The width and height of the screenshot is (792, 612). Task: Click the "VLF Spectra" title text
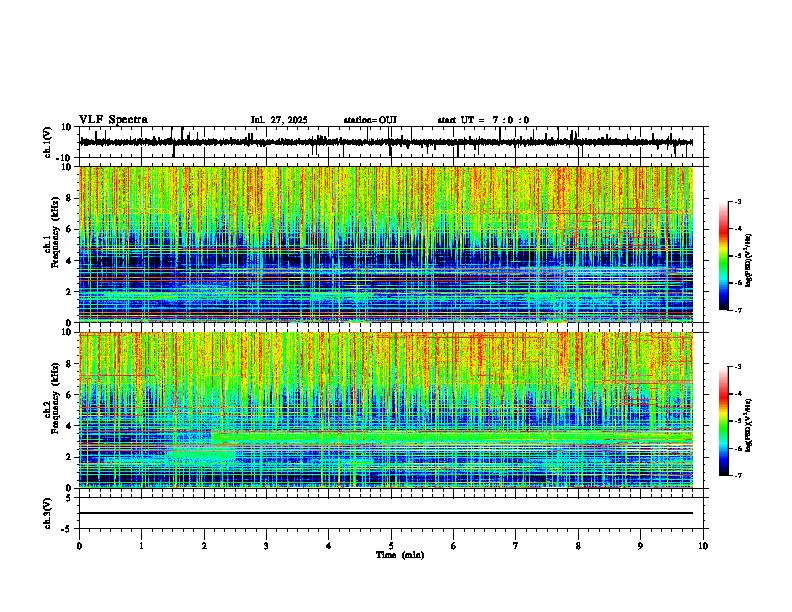[113, 120]
